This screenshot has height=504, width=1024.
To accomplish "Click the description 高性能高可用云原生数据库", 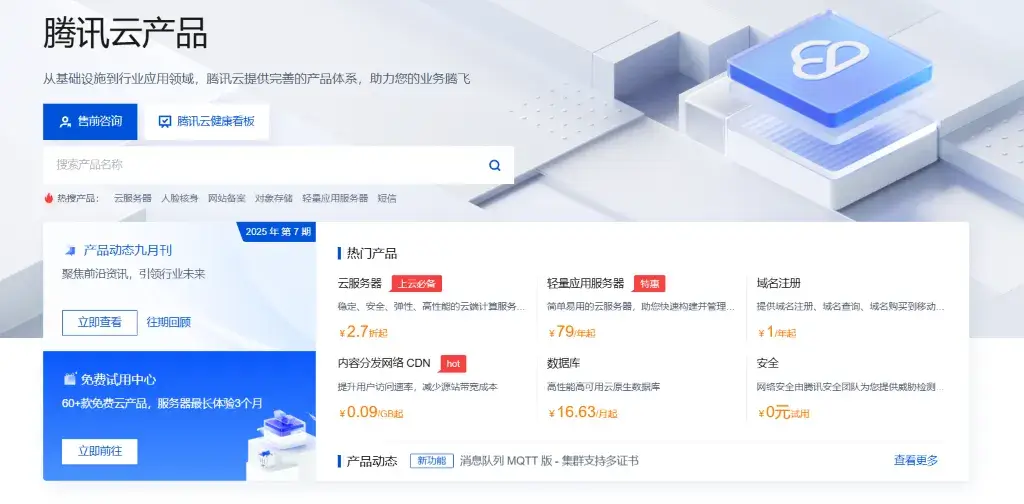I will (603, 386).
